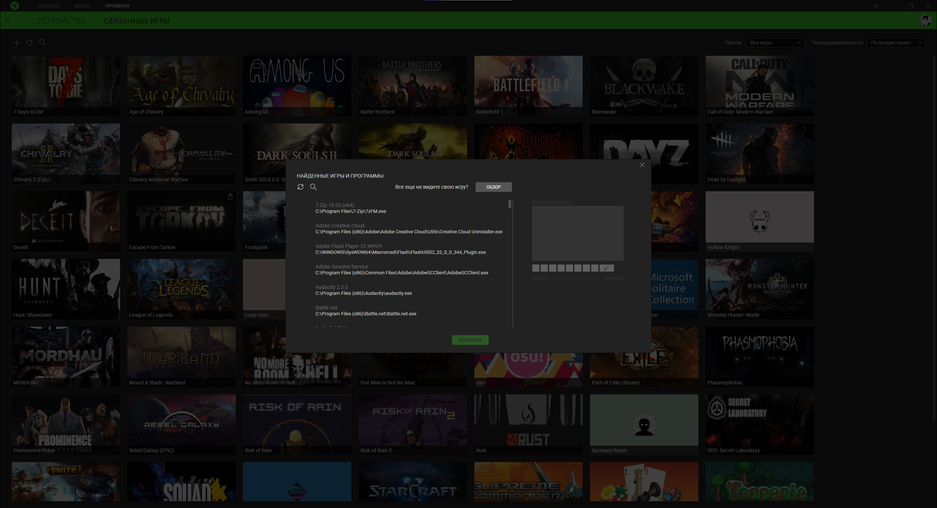The width and height of the screenshot is (937, 508).
Task: Refresh the found games and programs list
Action: 301,187
